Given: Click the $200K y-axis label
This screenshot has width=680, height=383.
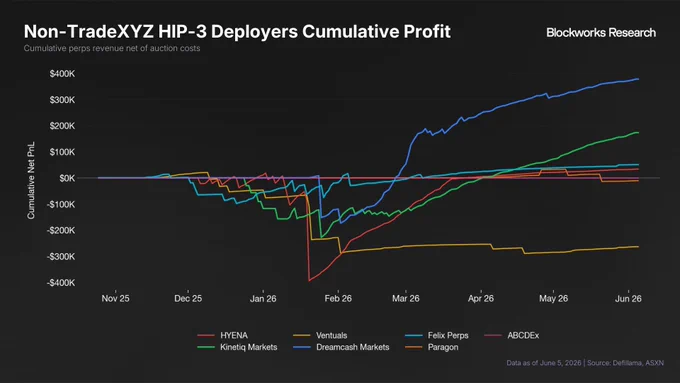Looking at the screenshot, I should point(62,126).
